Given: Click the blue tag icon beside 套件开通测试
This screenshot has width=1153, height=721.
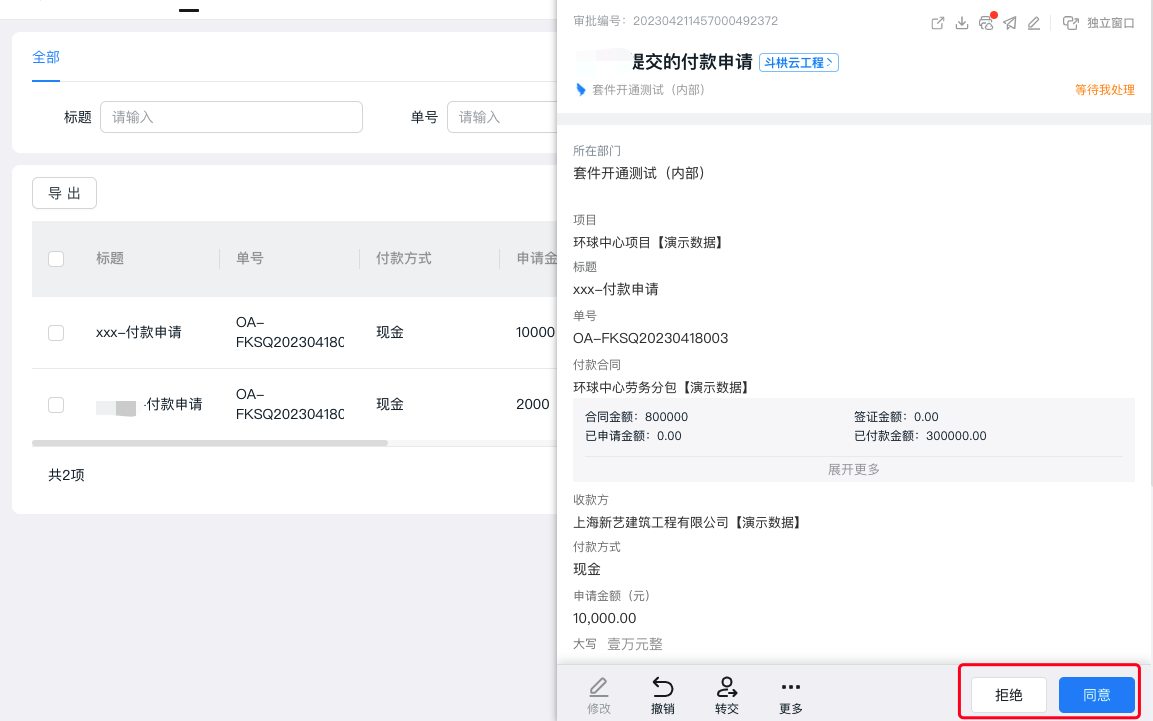Looking at the screenshot, I should (x=581, y=90).
